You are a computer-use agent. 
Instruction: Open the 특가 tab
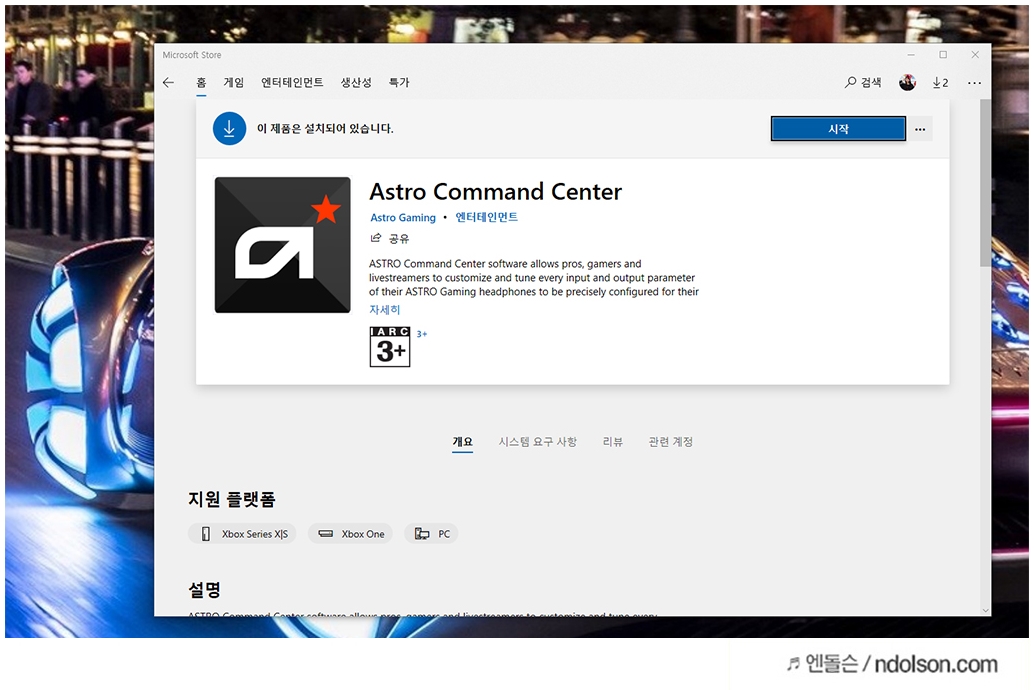[x=399, y=82]
